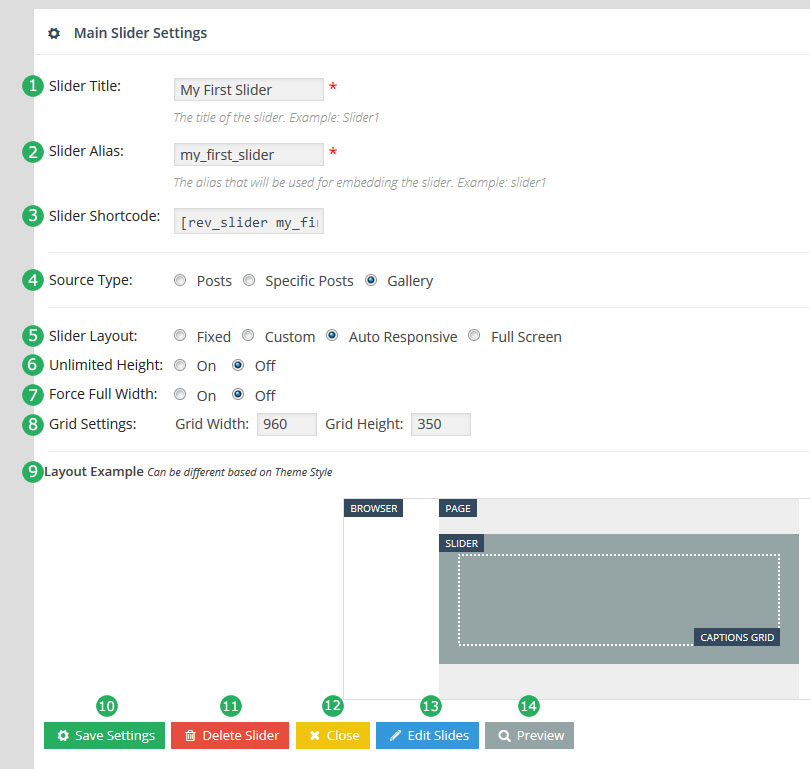Select the Fixed slider layout option
The width and height of the screenshot is (810, 769).
point(180,336)
